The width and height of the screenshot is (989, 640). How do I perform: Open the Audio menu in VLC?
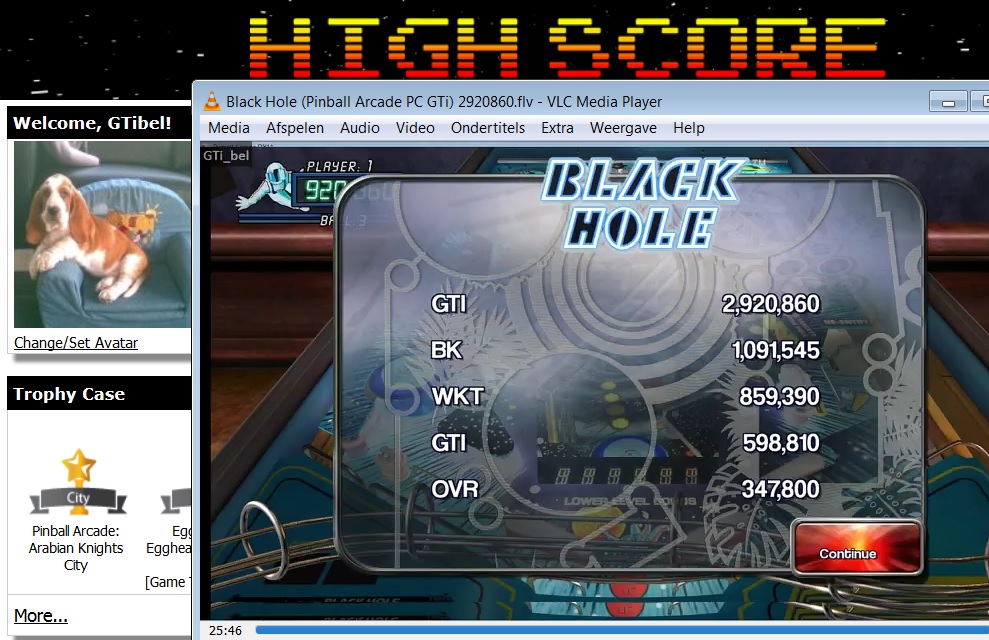360,128
